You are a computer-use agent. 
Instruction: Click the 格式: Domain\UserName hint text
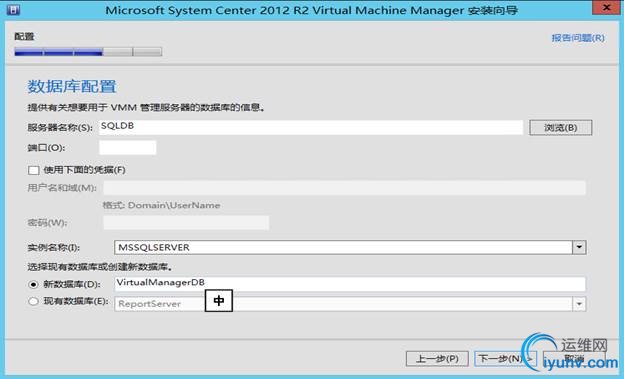[162, 205]
